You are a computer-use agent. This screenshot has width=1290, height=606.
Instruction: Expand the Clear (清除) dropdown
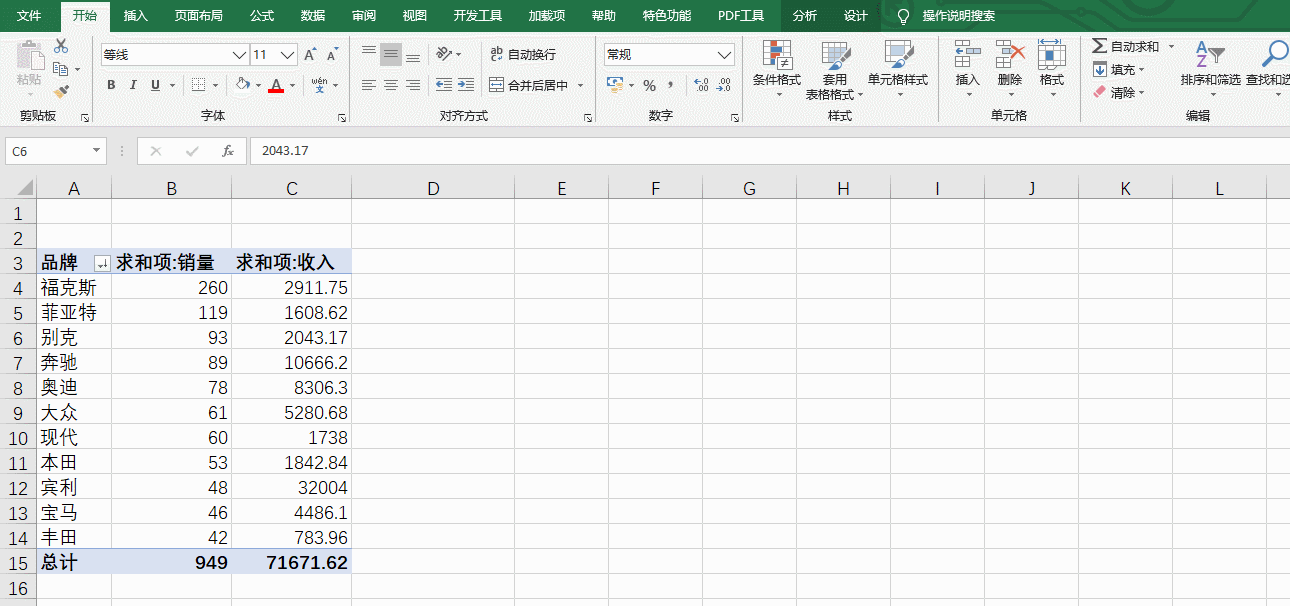[1141, 93]
